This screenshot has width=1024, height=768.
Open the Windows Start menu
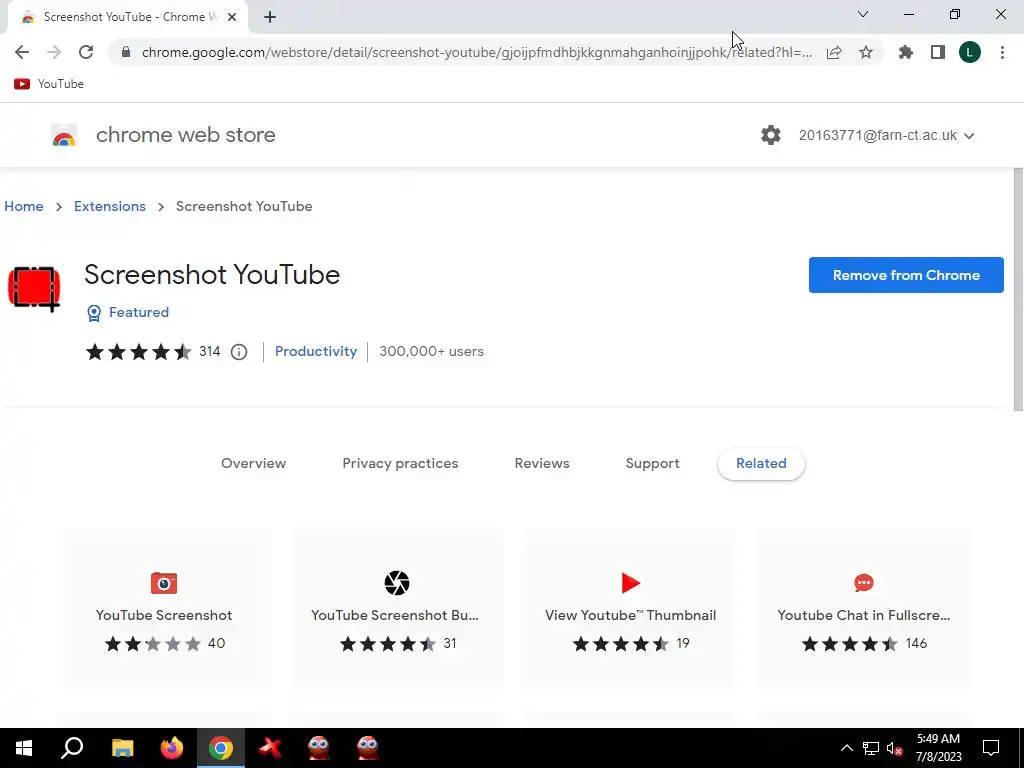click(x=24, y=748)
